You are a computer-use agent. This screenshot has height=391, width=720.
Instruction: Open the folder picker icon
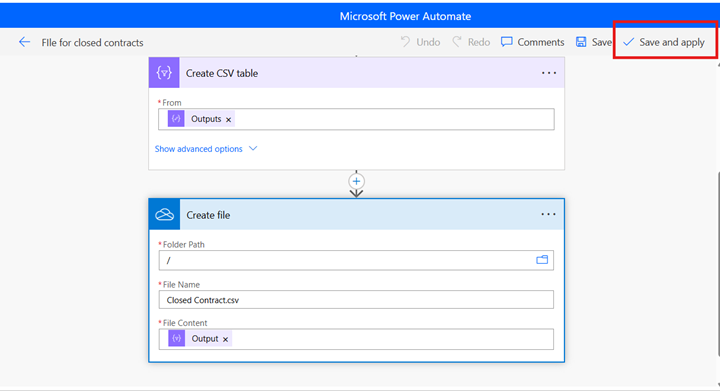point(542,260)
